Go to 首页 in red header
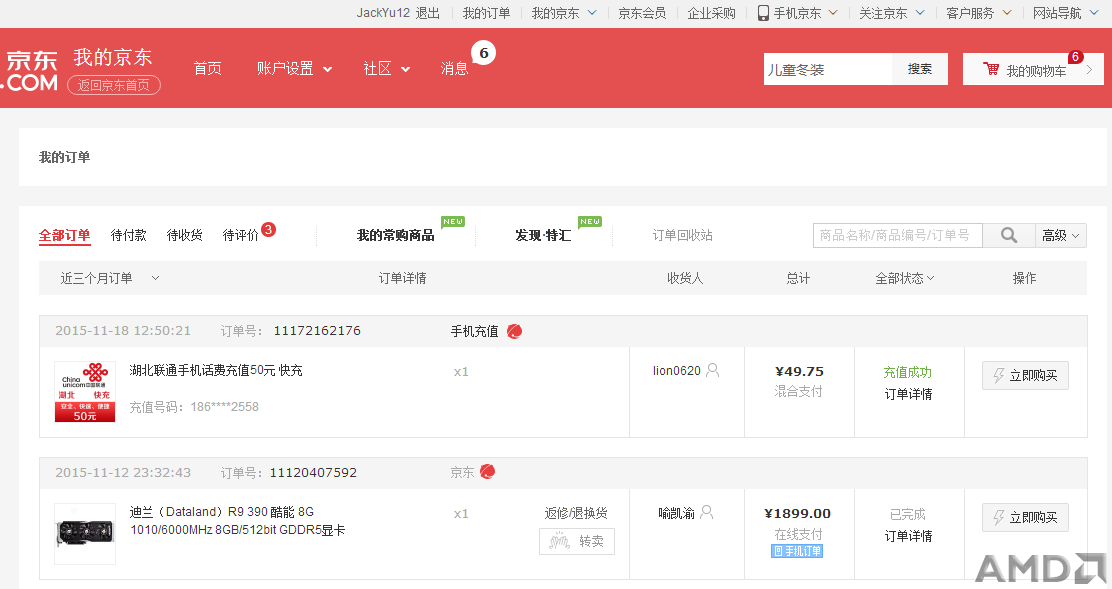 pos(208,69)
